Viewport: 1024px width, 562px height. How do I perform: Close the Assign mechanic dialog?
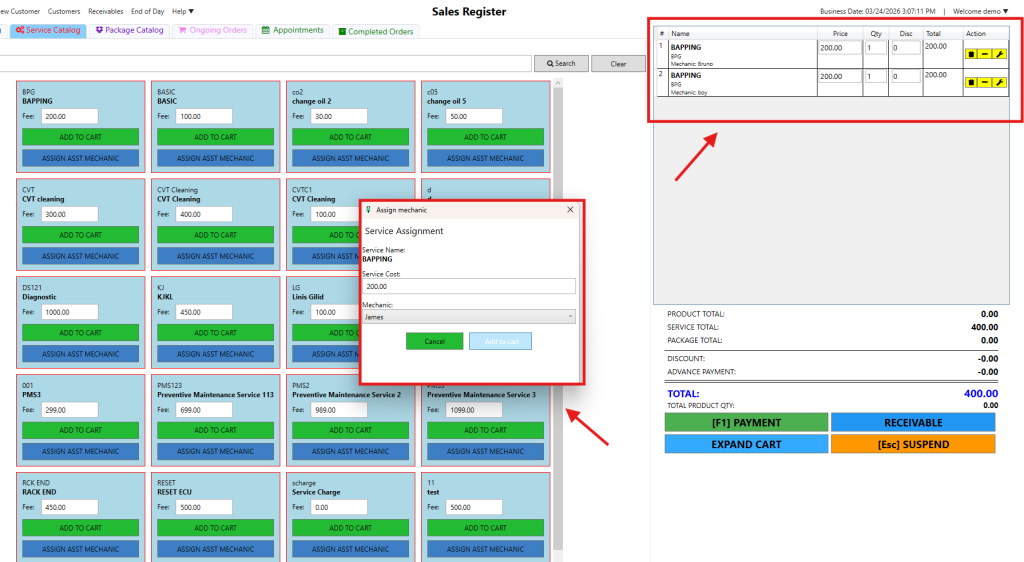[x=571, y=210]
